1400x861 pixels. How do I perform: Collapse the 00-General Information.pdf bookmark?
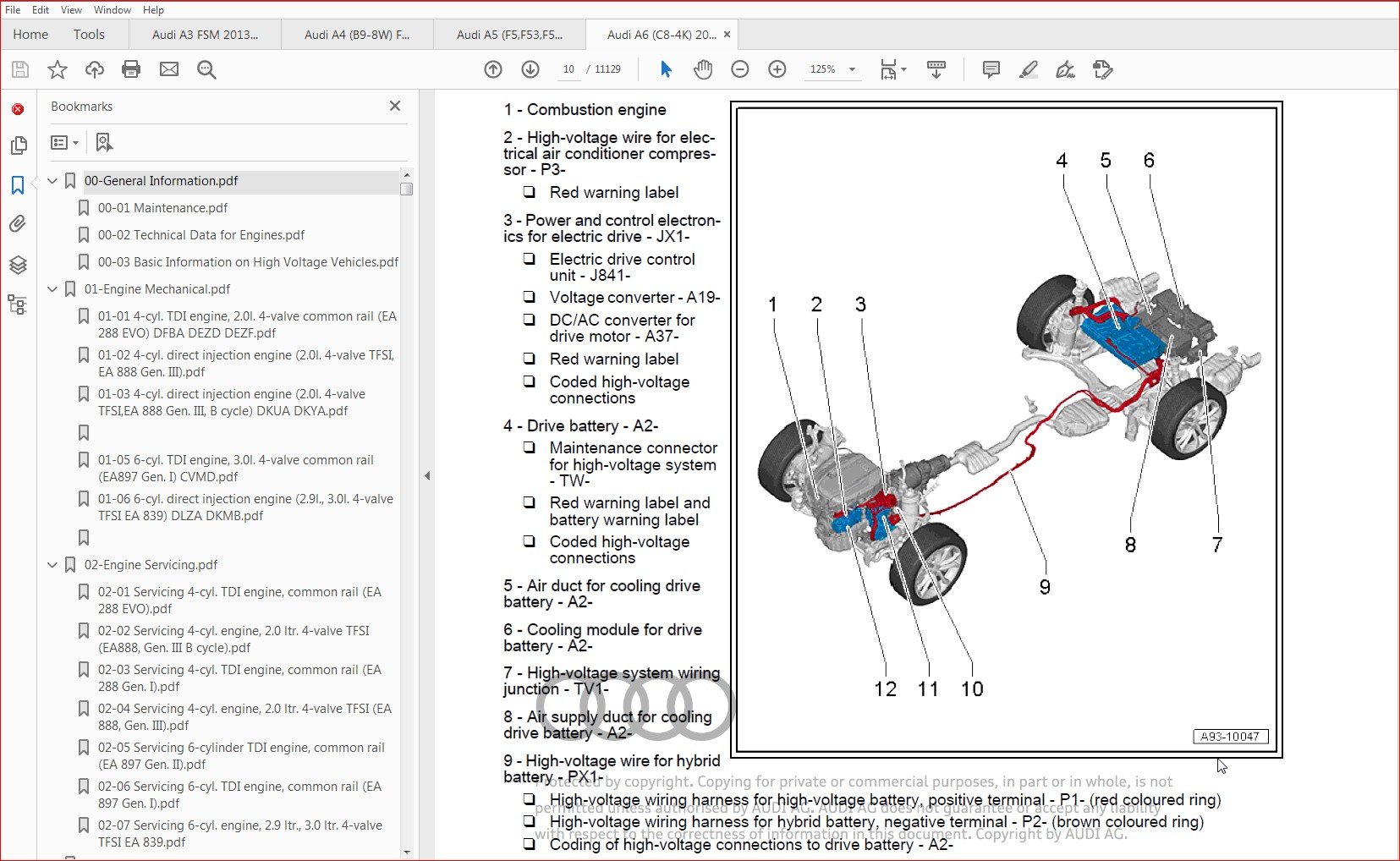click(52, 181)
